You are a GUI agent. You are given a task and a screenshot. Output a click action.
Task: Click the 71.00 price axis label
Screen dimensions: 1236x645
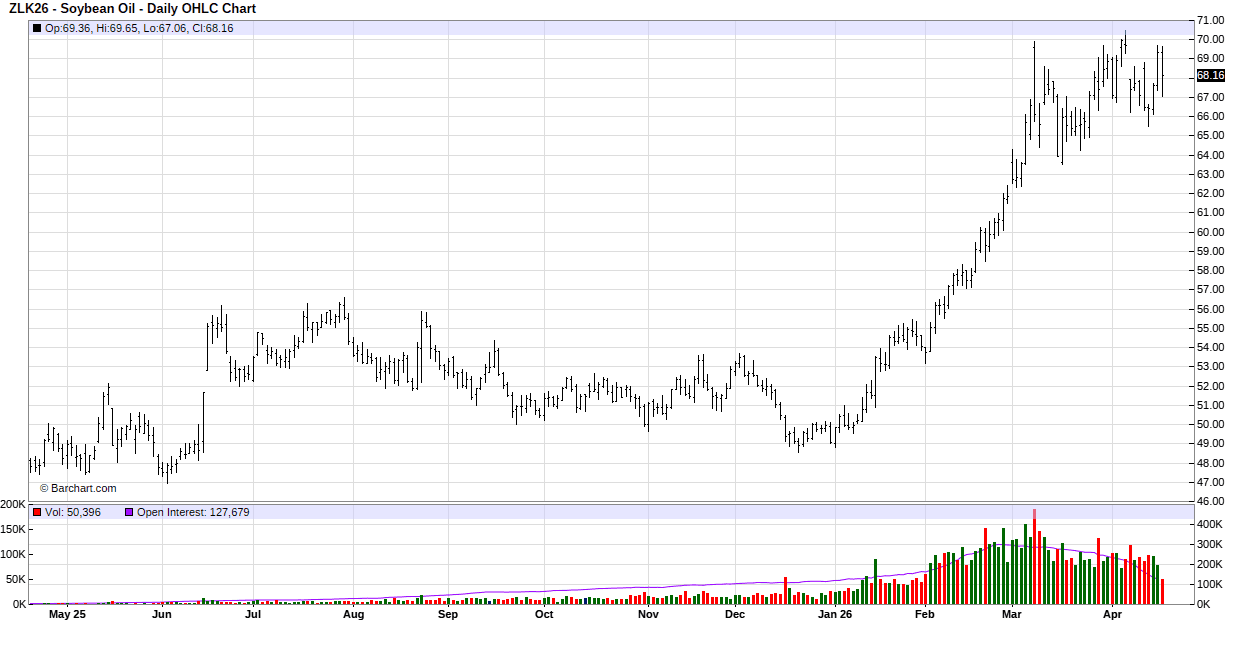tap(1210, 20)
